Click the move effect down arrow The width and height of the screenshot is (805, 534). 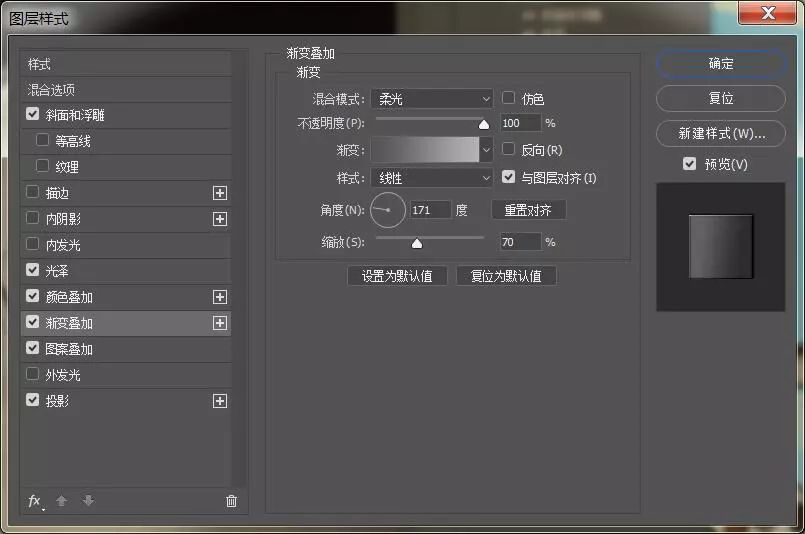88,501
